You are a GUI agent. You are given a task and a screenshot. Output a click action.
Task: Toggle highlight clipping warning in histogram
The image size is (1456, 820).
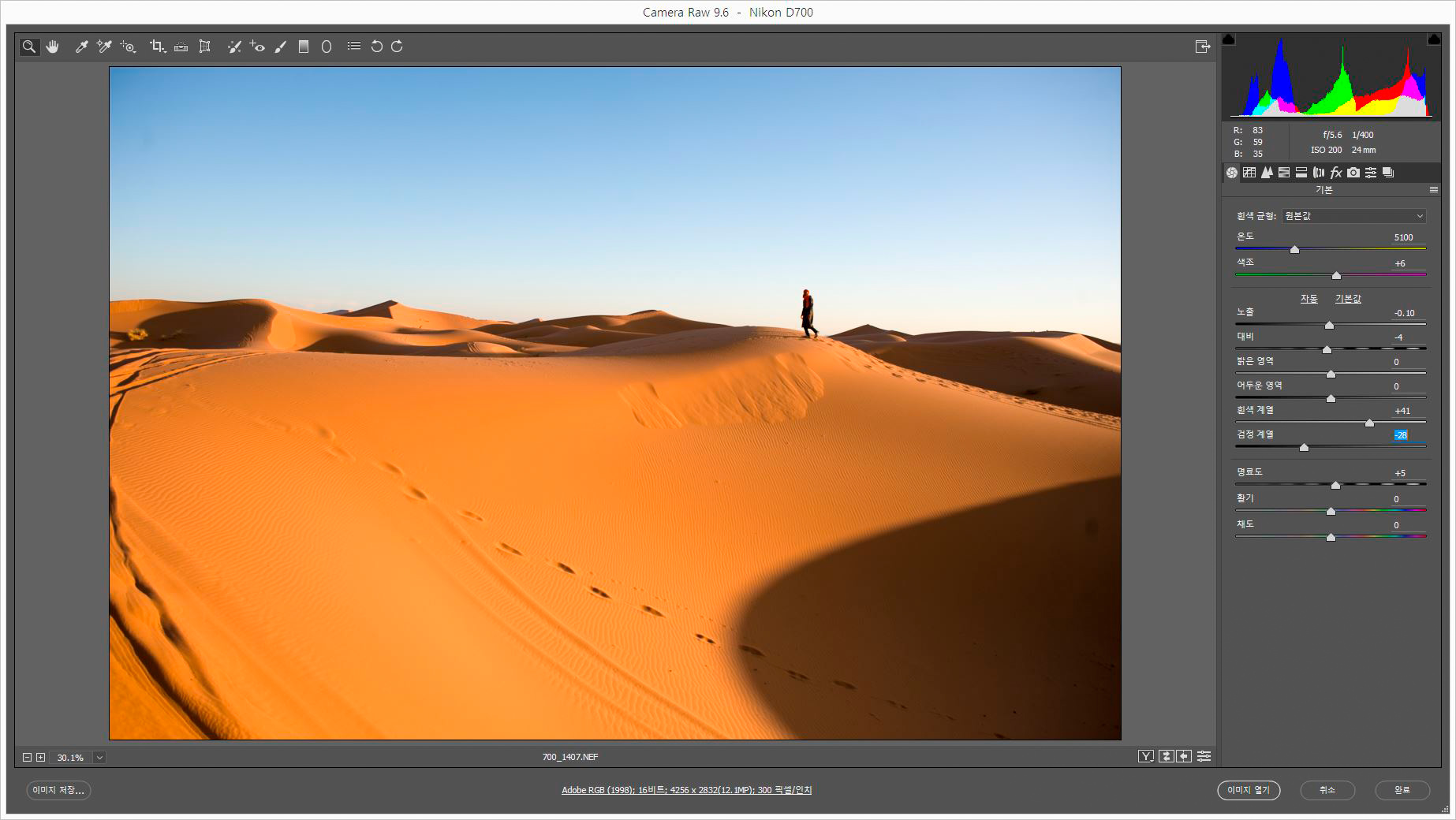tap(1434, 39)
